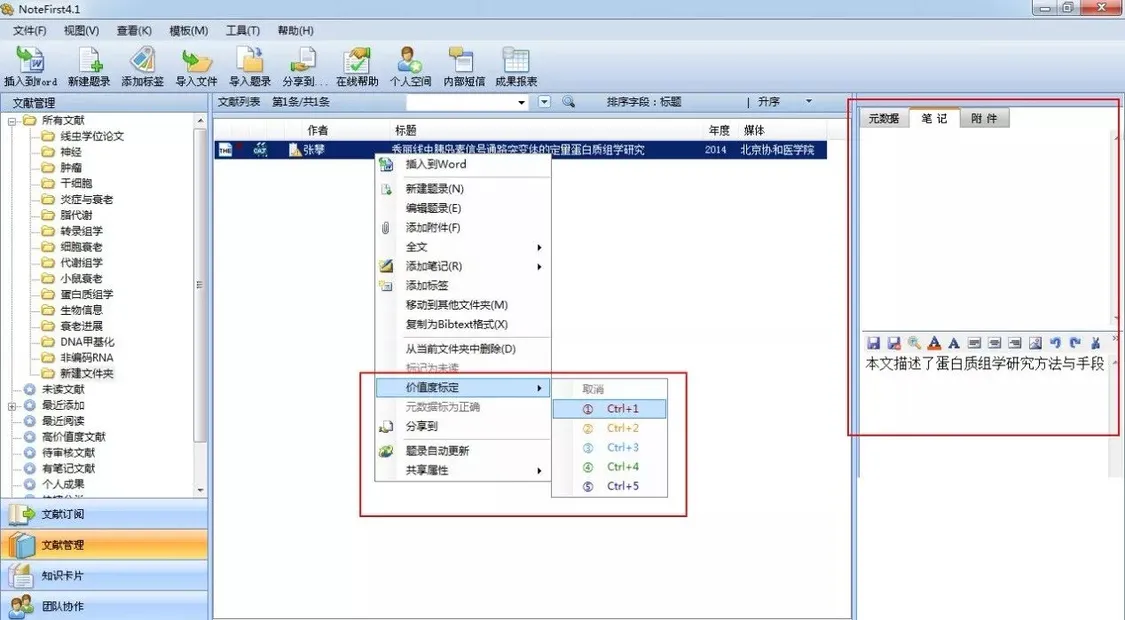Switch to the 附件 tab
This screenshot has height=620, width=1125.
[984, 118]
